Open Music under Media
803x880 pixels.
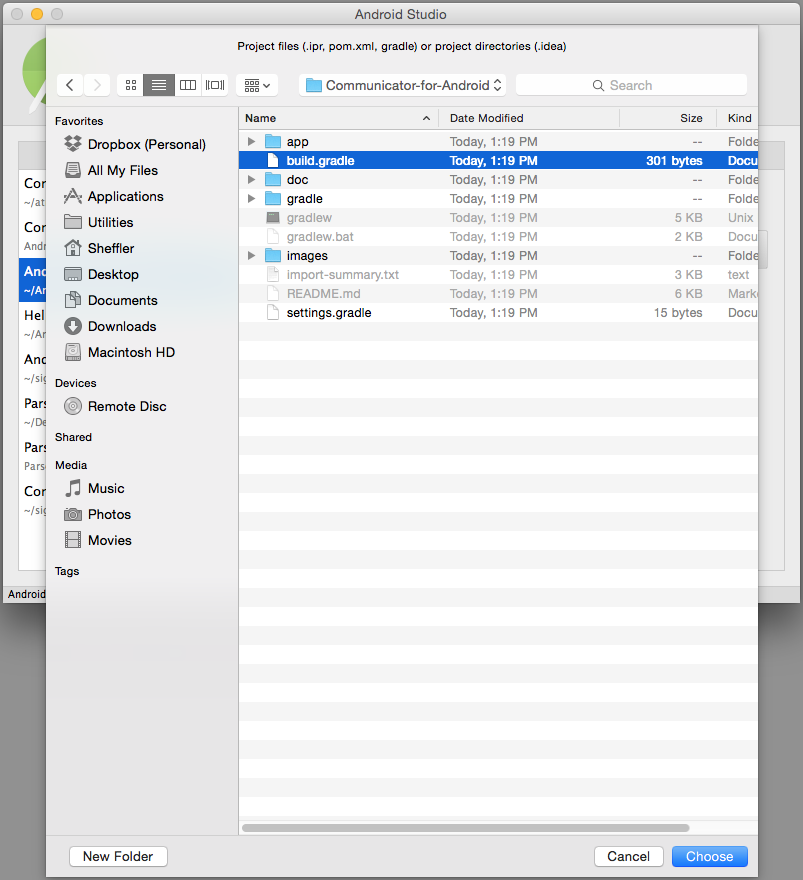click(x=94, y=488)
